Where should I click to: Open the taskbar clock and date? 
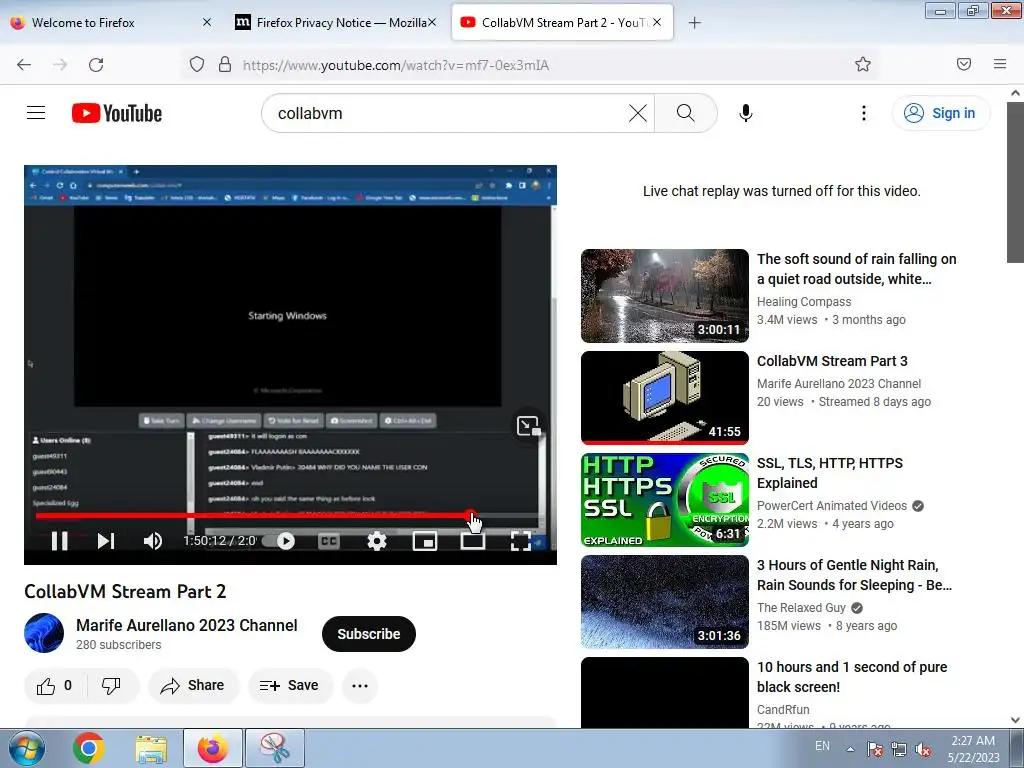click(973, 749)
